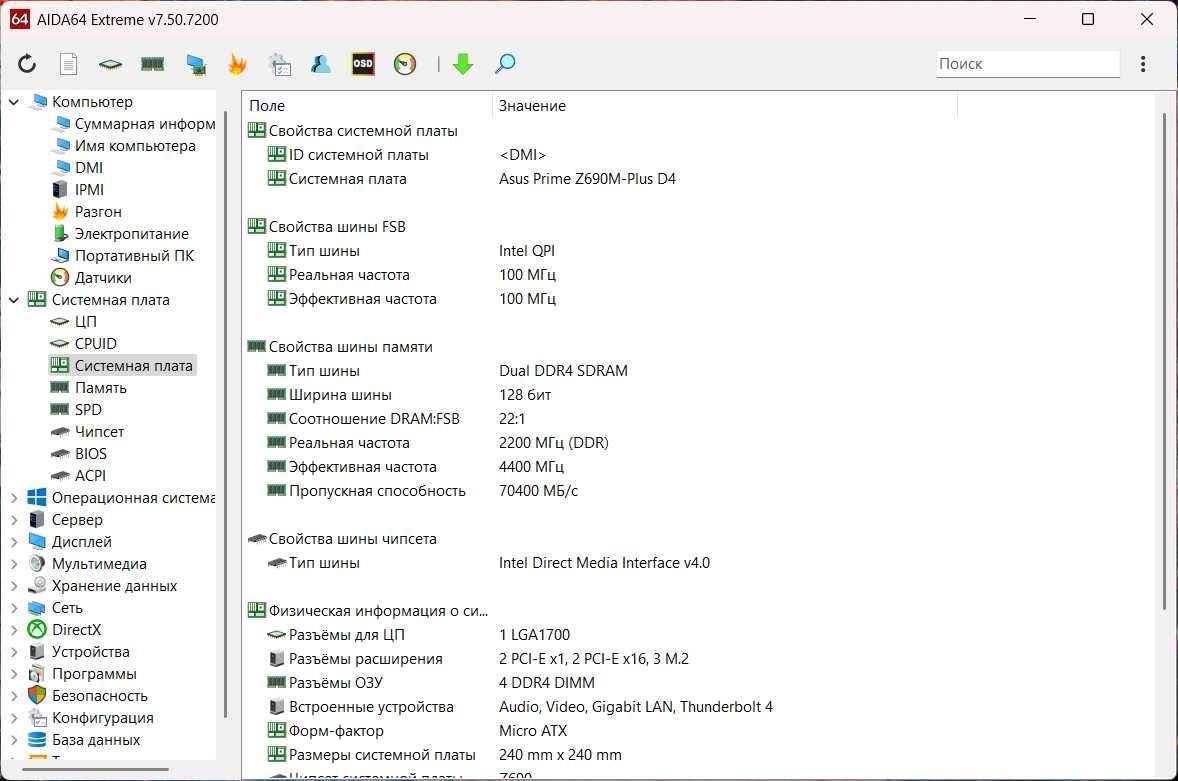The height and width of the screenshot is (781, 1178).
Task: Select Портативный ПК tree item
Action: [x=134, y=255]
